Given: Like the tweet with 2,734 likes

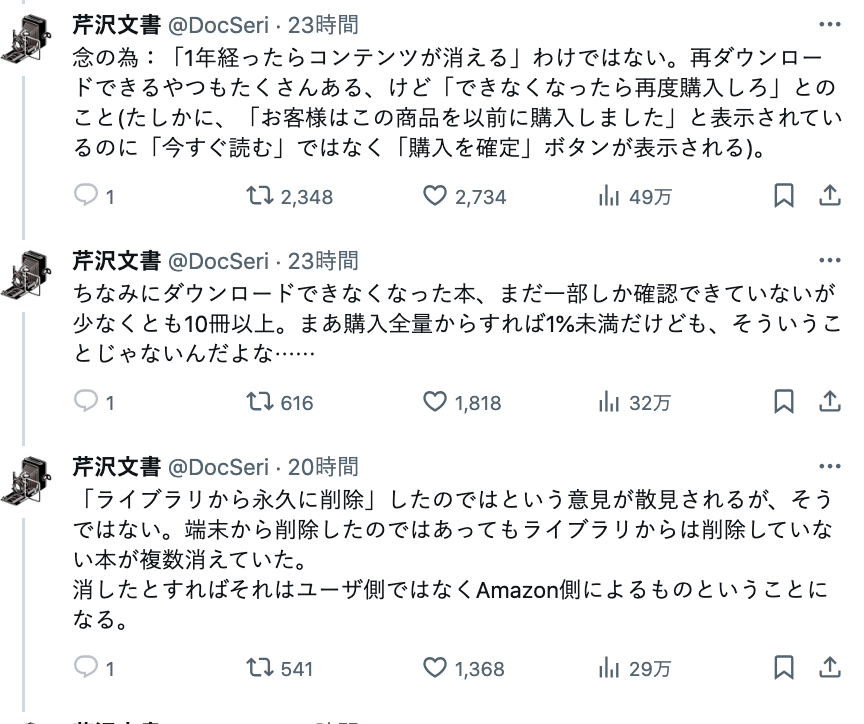Looking at the screenshot, I should [434, 196].
